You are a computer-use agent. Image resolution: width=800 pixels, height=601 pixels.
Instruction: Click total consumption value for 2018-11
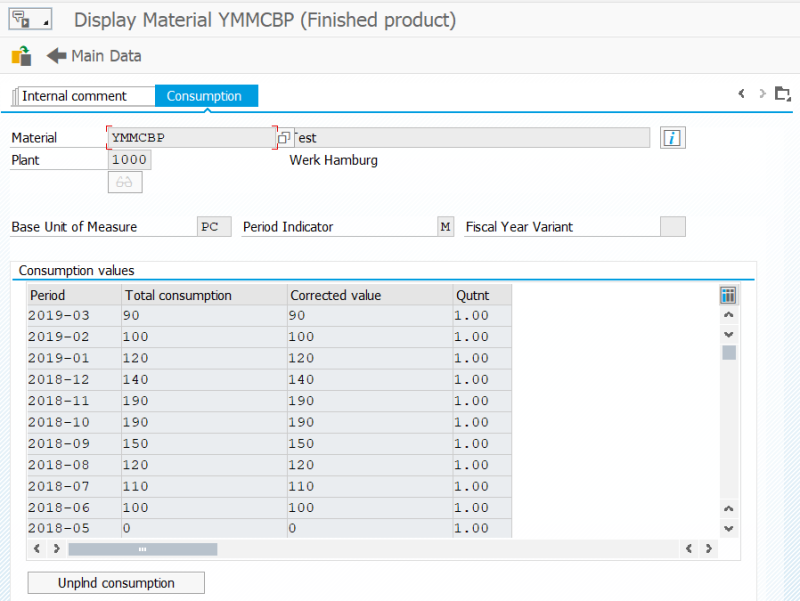tap(205, 401)
